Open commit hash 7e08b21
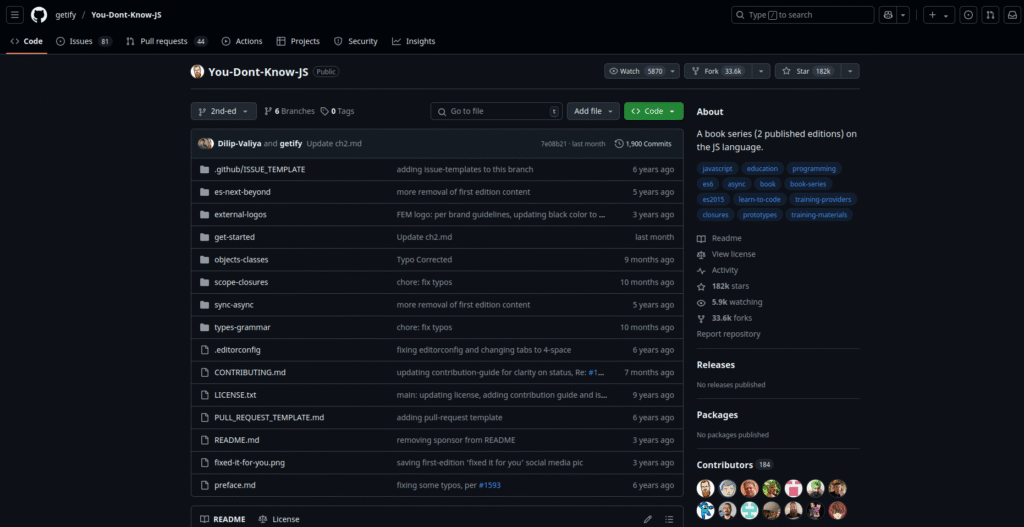This screenshot has height=527, width=1024. tap(554, 144)
